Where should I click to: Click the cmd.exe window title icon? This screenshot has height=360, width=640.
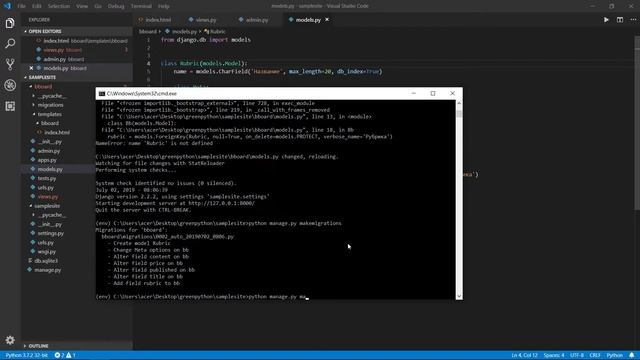click(102, 93)
